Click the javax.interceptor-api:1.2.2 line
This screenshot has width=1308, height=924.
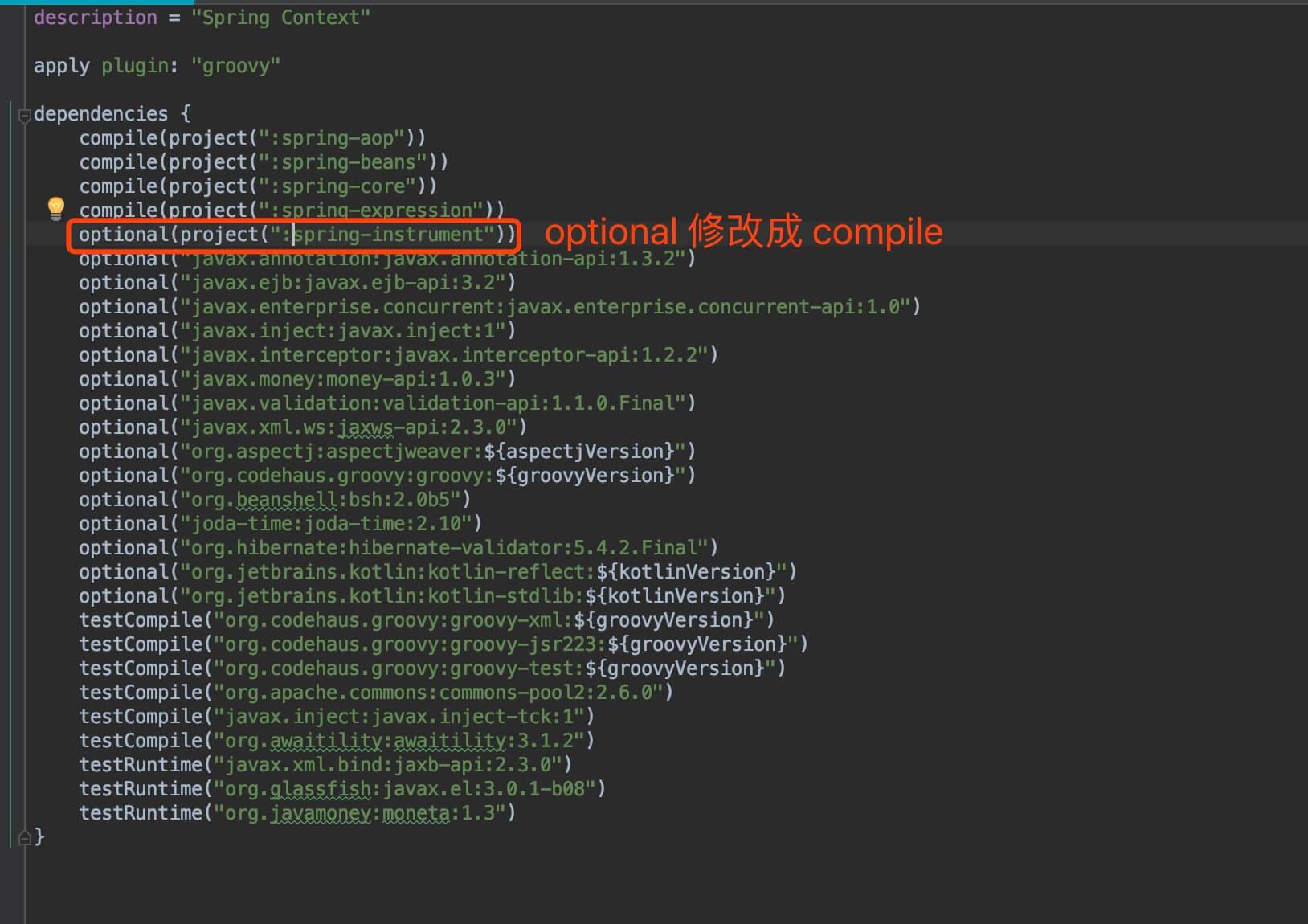[x=399, y=355]
